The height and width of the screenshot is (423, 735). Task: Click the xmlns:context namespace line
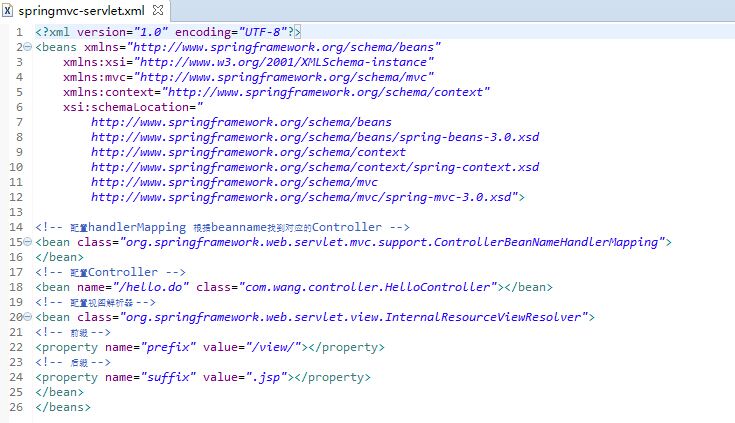pyautogui.click(x=277, y=92)
